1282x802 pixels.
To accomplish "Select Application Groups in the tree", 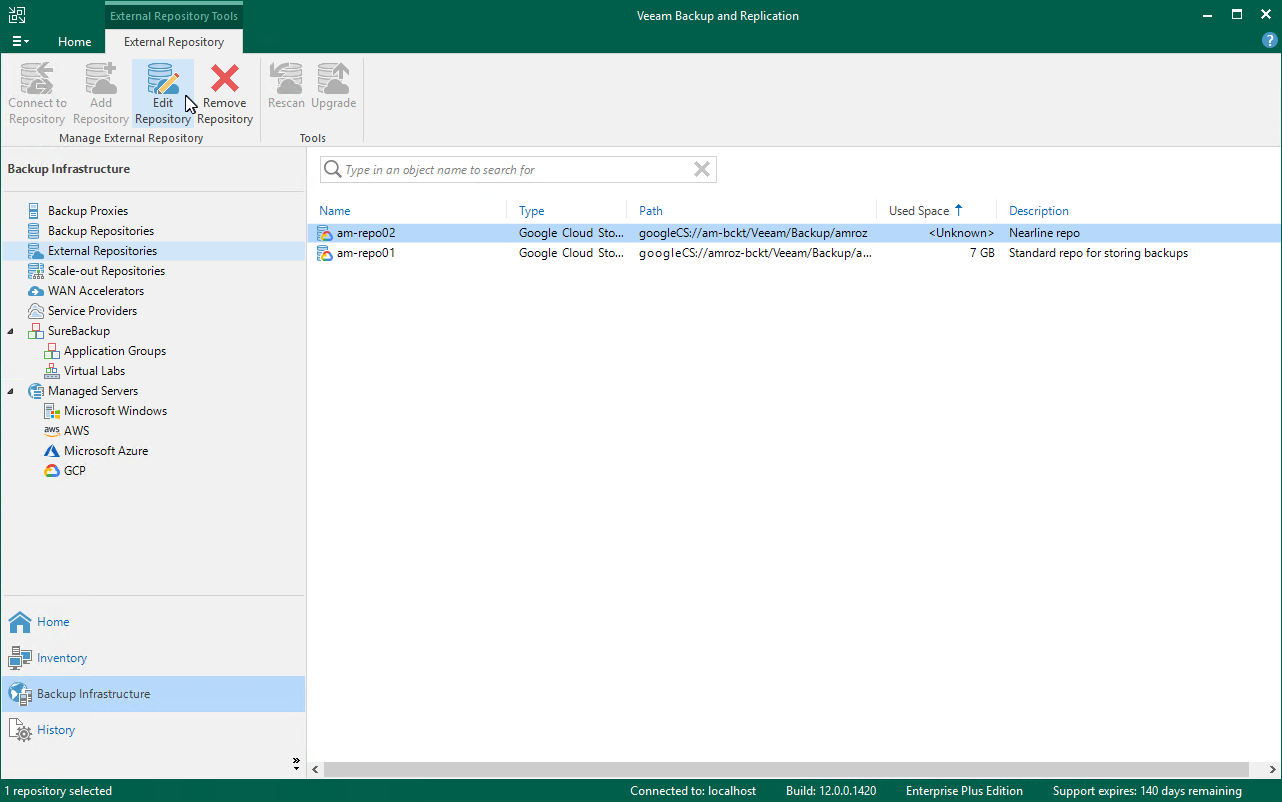I will (x=115, y=351).
